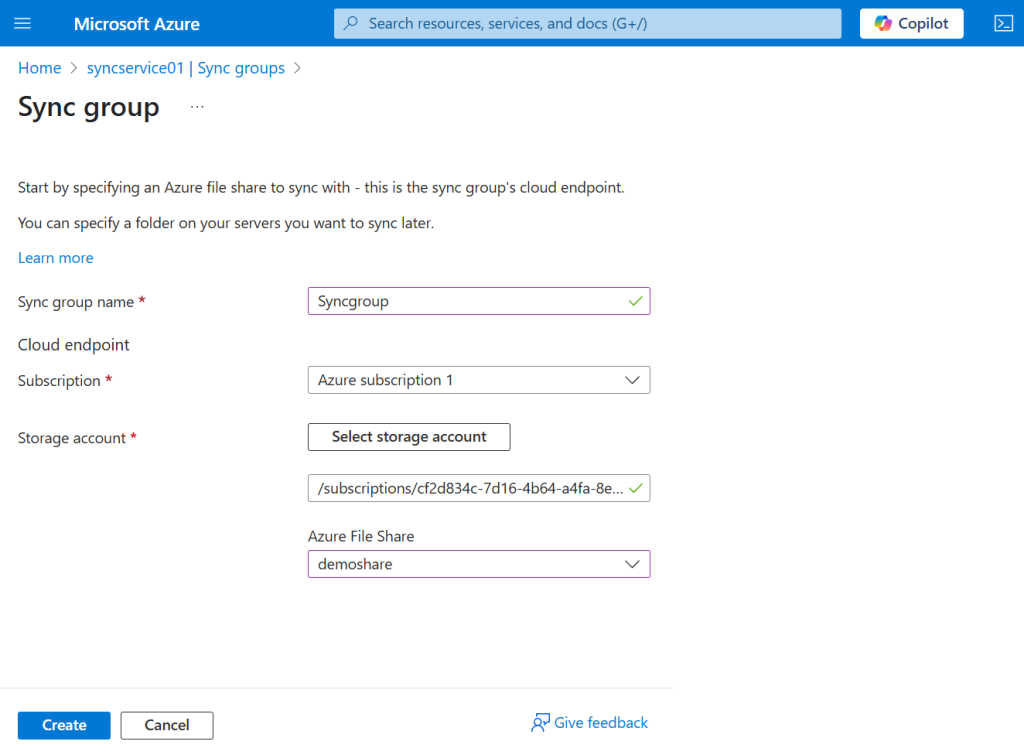Follow the Learn more link
This screenshot has height=755, width=1024.
pos(56,258)
